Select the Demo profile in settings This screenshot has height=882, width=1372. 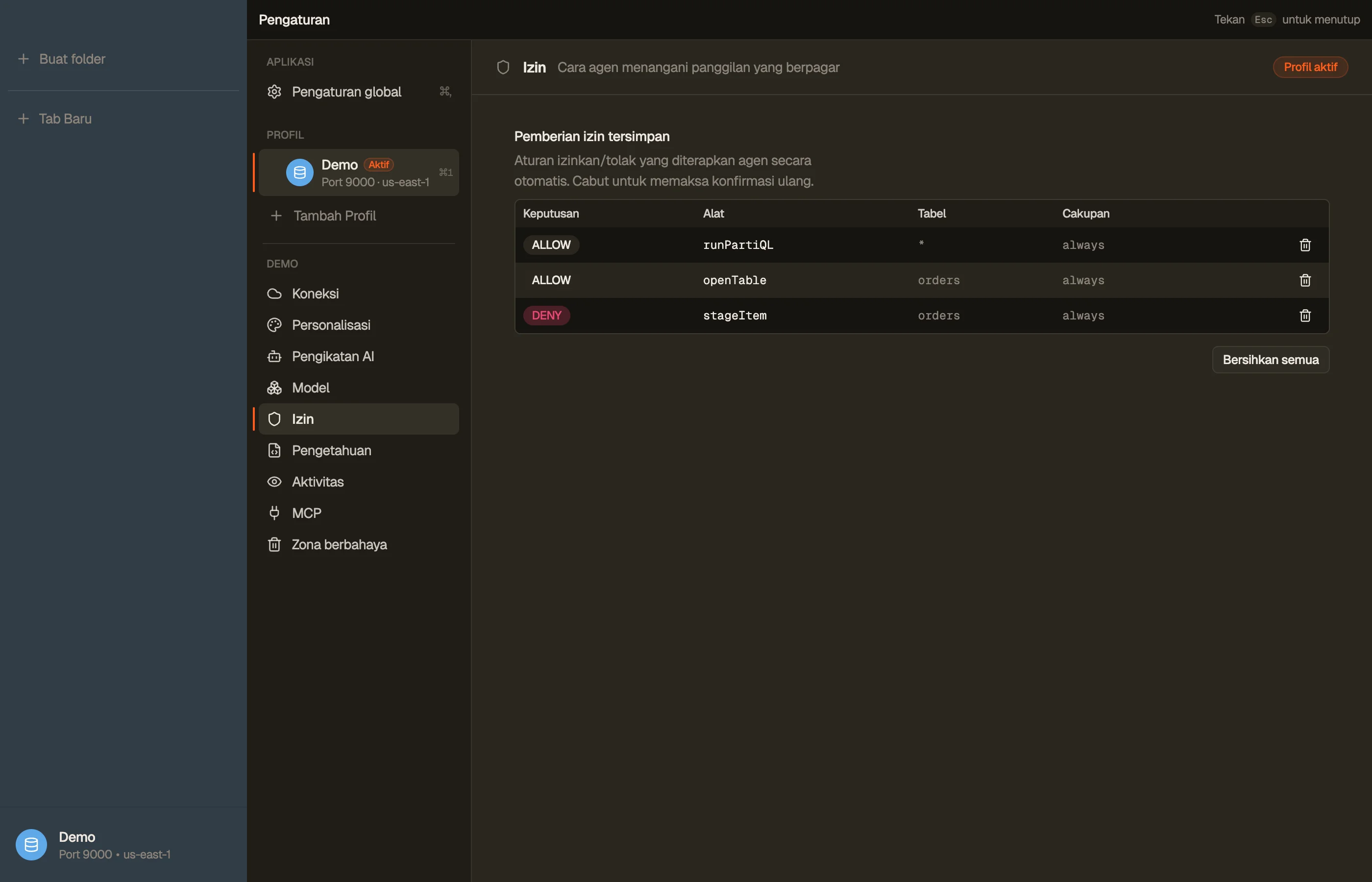point(359,172)
